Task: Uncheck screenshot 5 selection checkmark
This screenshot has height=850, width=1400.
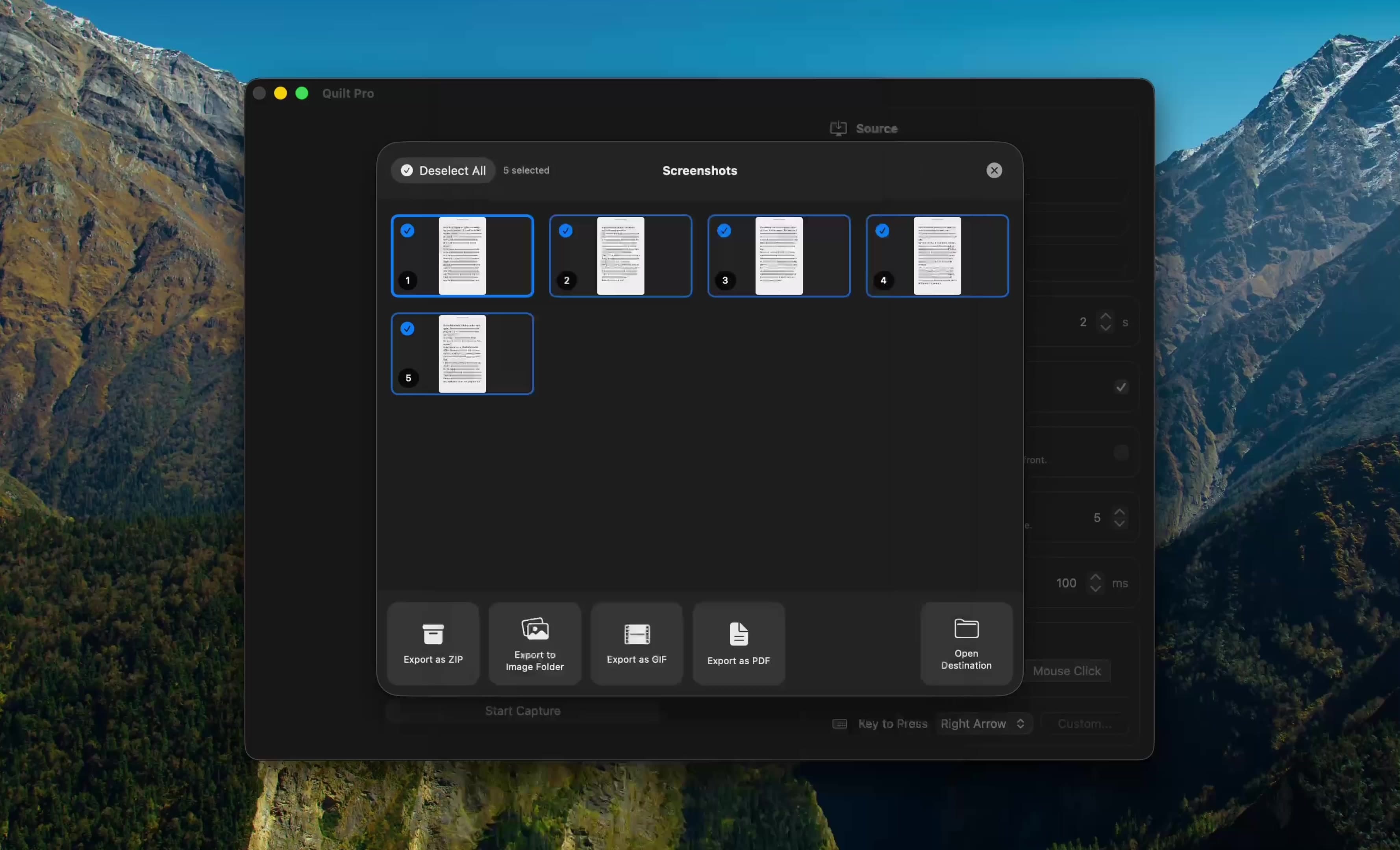Action: (x=407, y=329)
